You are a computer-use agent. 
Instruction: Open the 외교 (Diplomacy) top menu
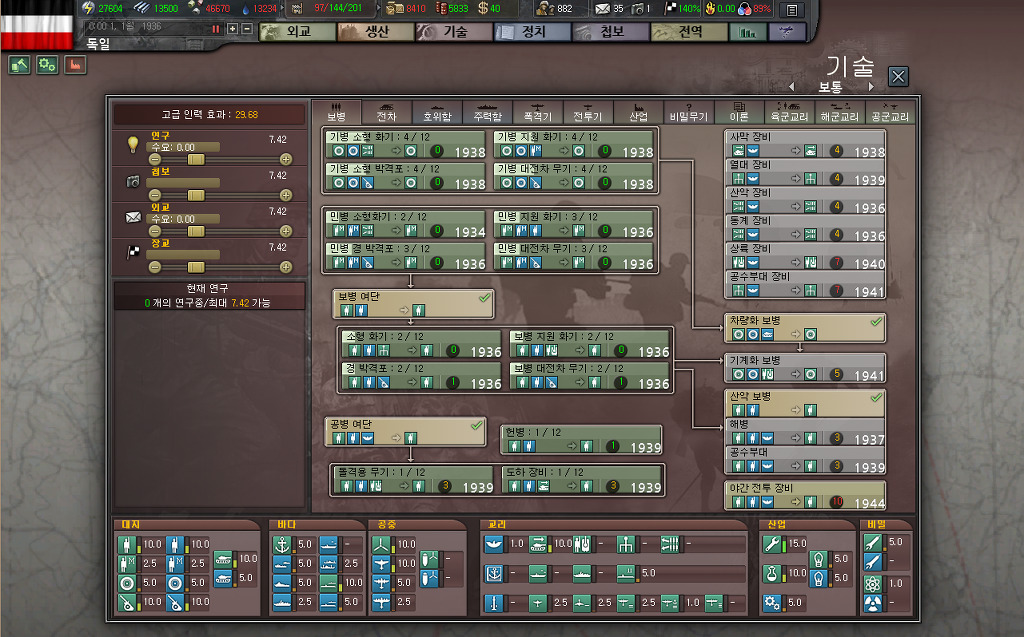(297, 32)
